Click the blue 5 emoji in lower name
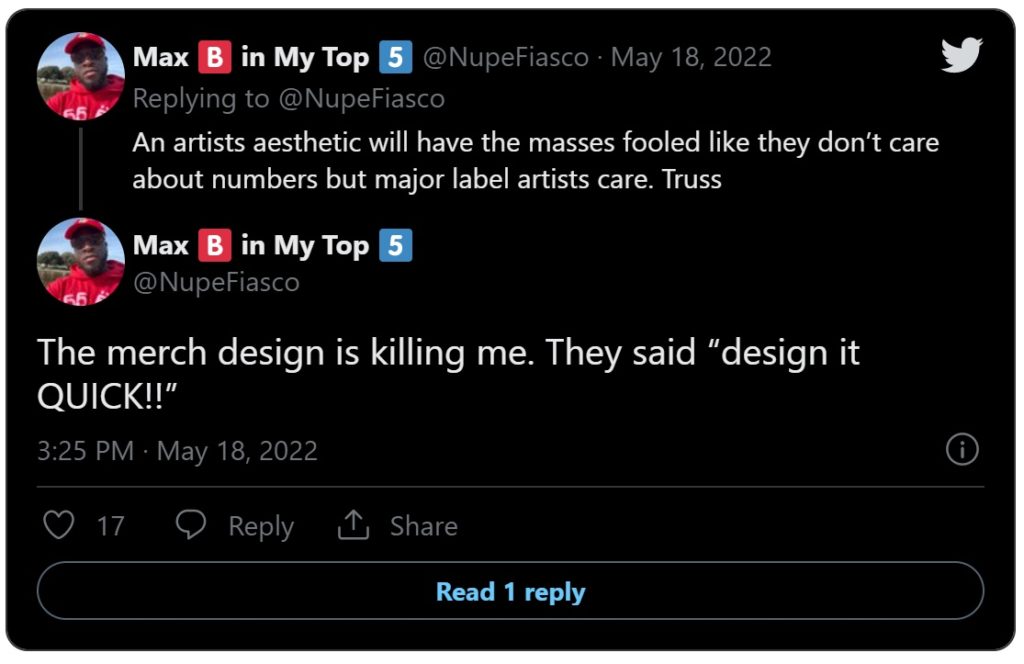Viewport: 1024px width, 664px height. coord(395,245)
